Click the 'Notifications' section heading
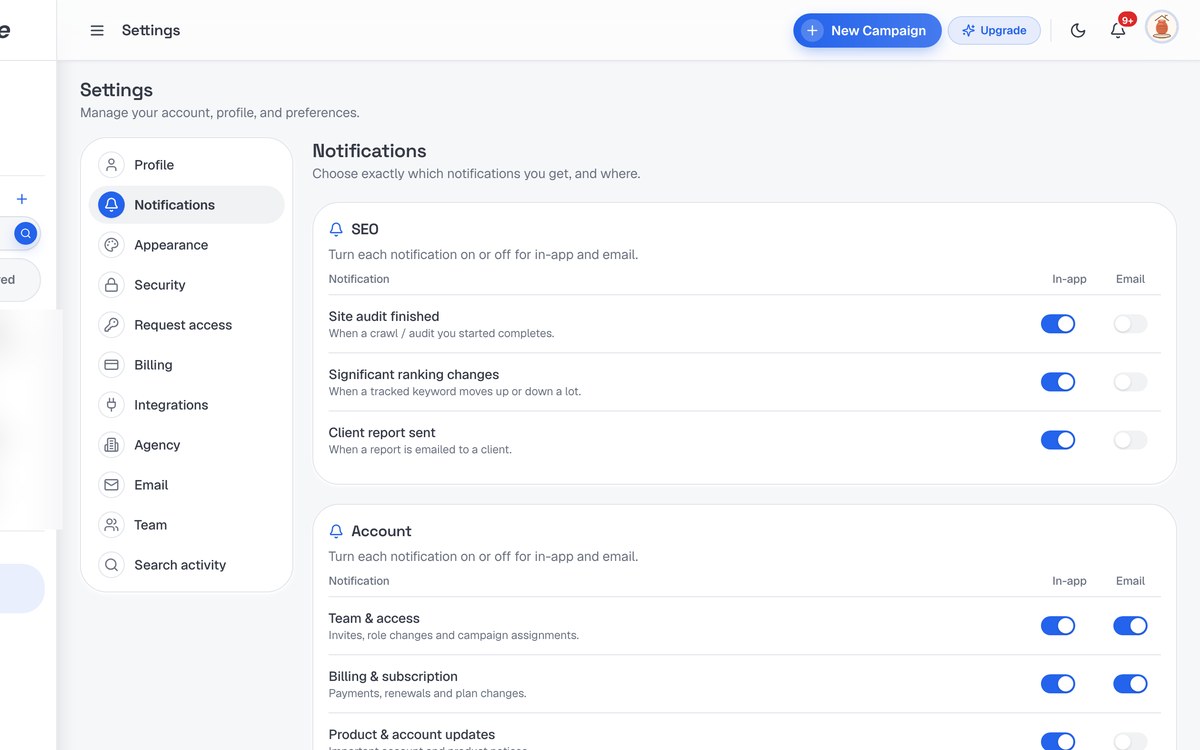 (369, 151)
